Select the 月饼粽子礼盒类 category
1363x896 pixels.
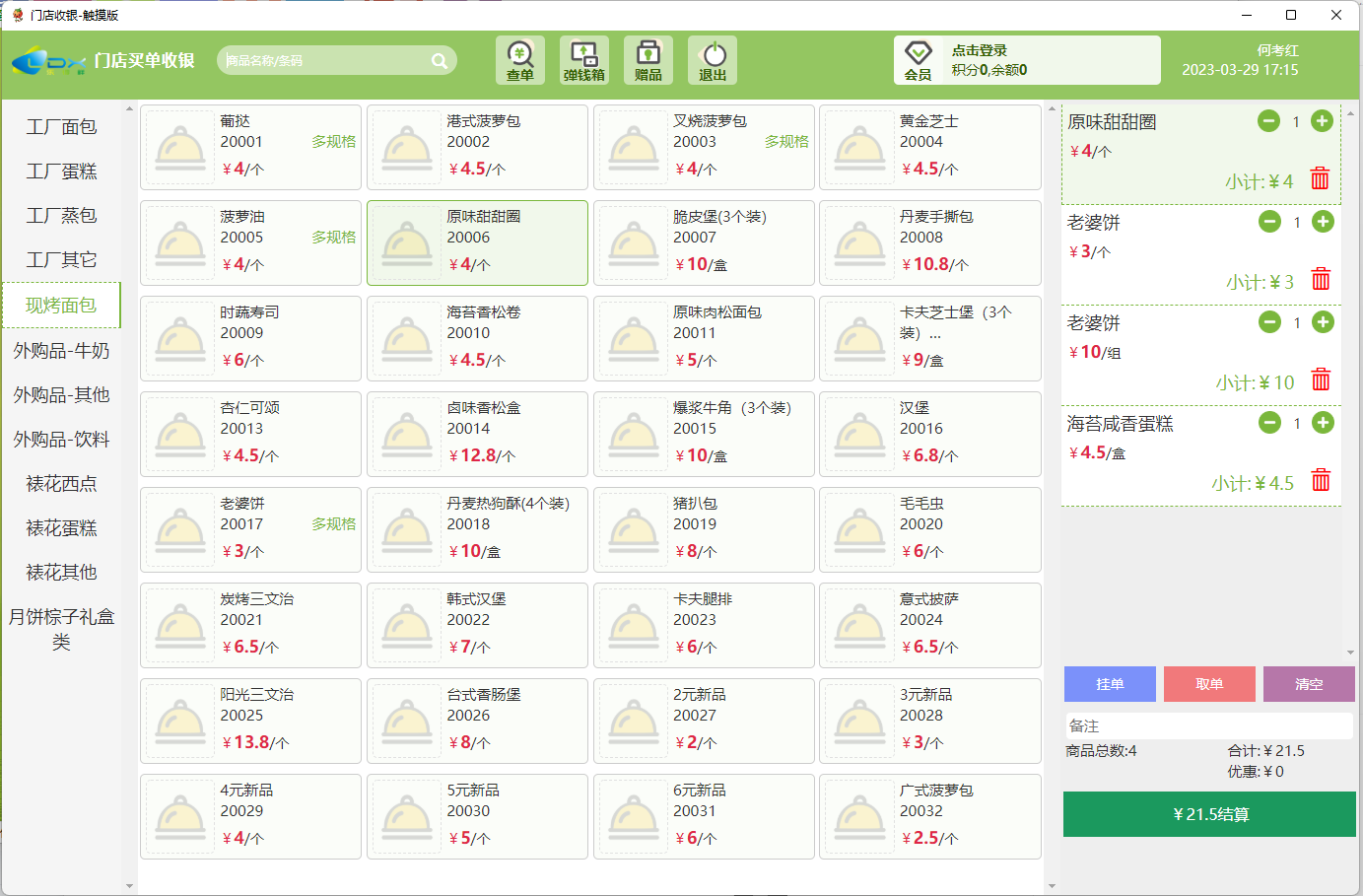(61, 629)
